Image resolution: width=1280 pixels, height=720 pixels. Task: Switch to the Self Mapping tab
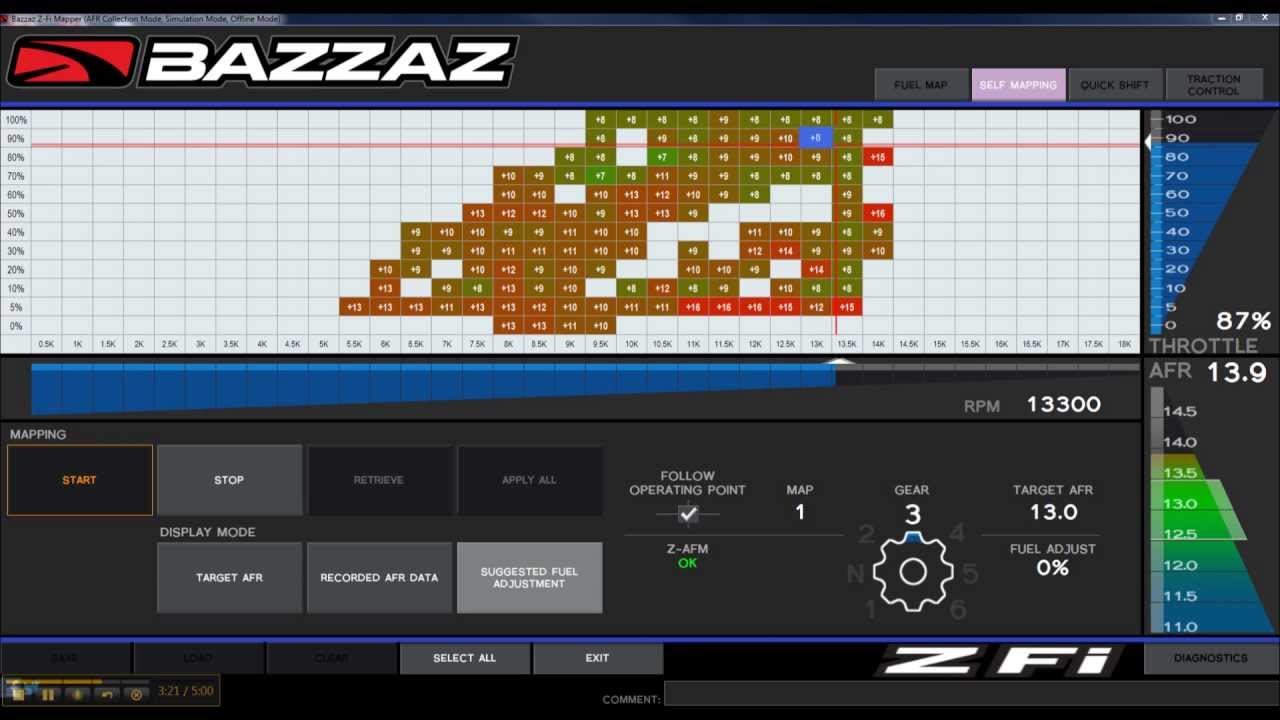[1018, 85]
